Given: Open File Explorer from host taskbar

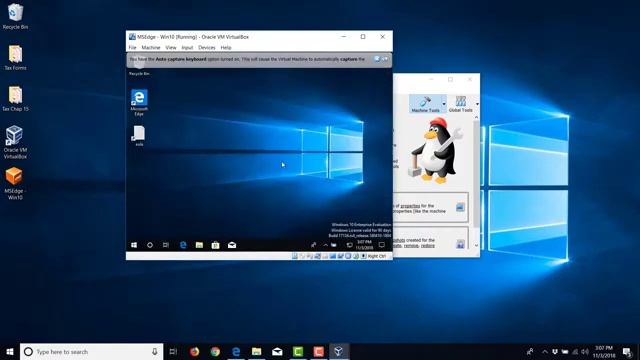Looking at the screenshot, I should coord(256,351).
